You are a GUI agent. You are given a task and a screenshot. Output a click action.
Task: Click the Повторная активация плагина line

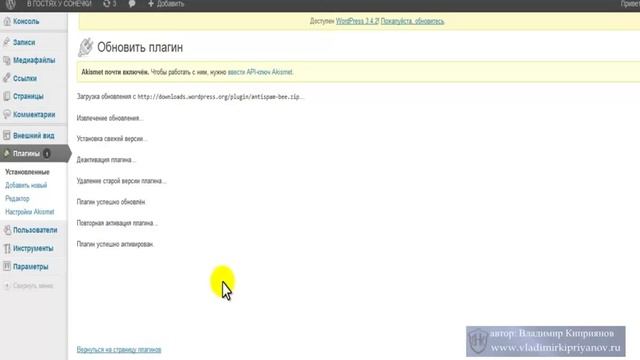[x=117, y=223]
